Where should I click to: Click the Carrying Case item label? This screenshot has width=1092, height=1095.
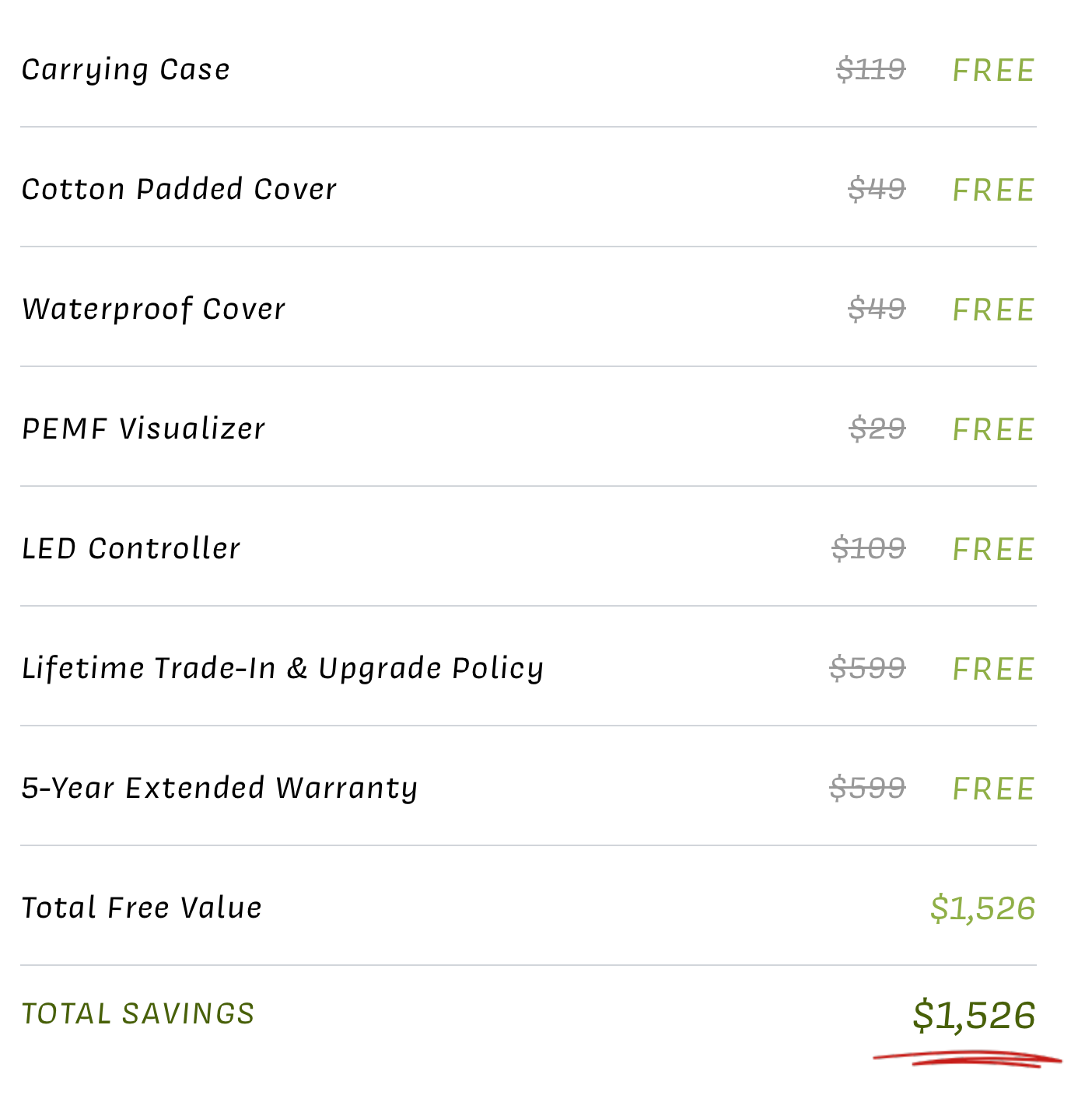click(126, 70)
